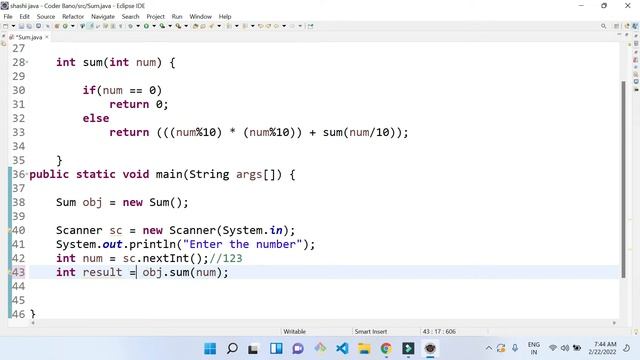Click line number 43 in the gutter
640x360 pixels.
18,272
